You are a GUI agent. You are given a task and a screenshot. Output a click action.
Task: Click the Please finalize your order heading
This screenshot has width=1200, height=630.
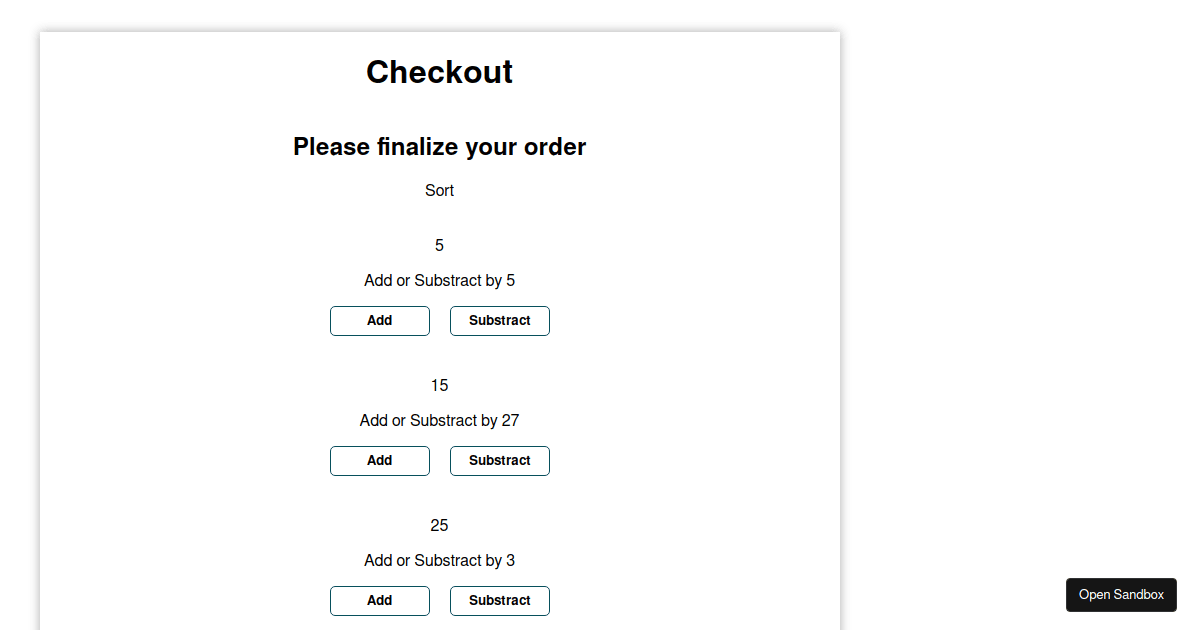click(439, 147)
